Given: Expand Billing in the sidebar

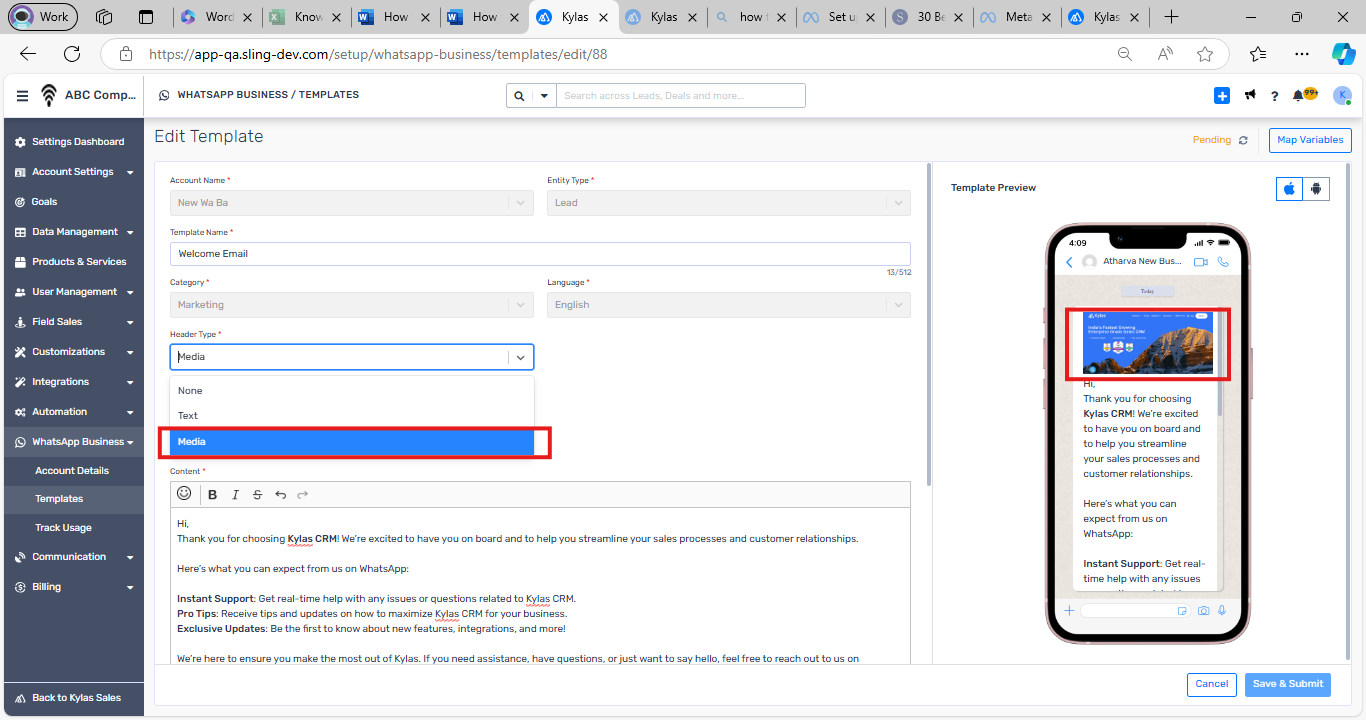Looking at the screenshot, I should (x=73, y=587).
